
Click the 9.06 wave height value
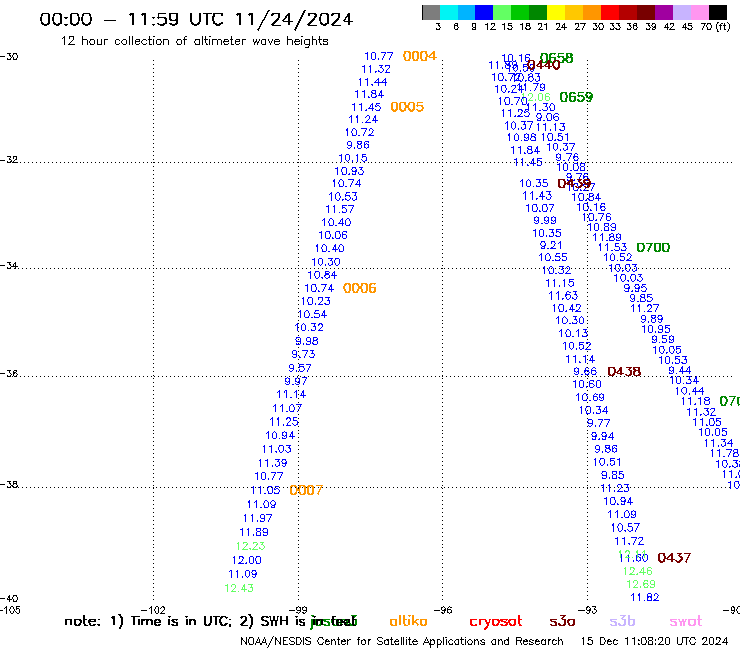click(x=547, y=117)
